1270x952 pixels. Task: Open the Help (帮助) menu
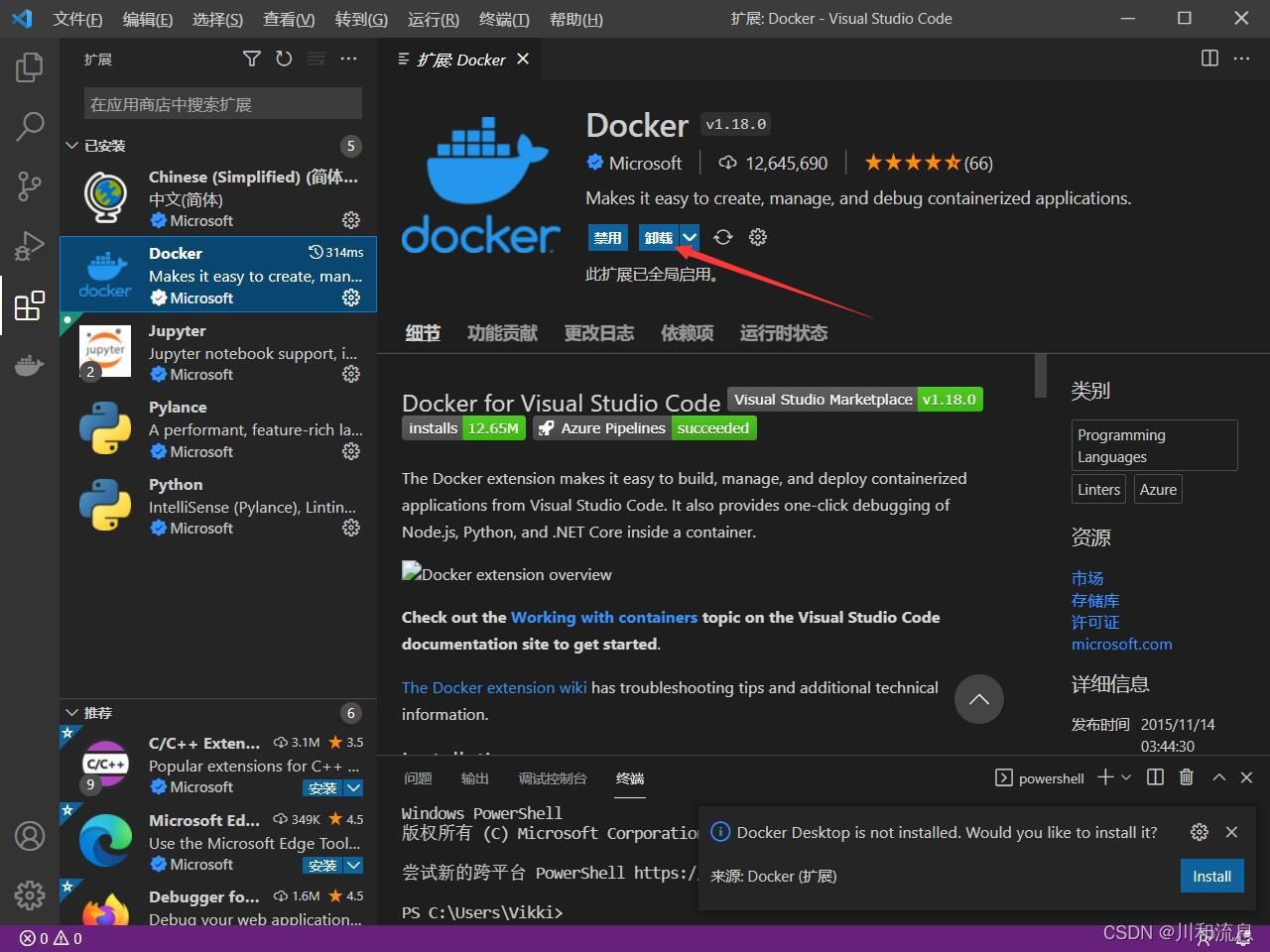point(575,19)
